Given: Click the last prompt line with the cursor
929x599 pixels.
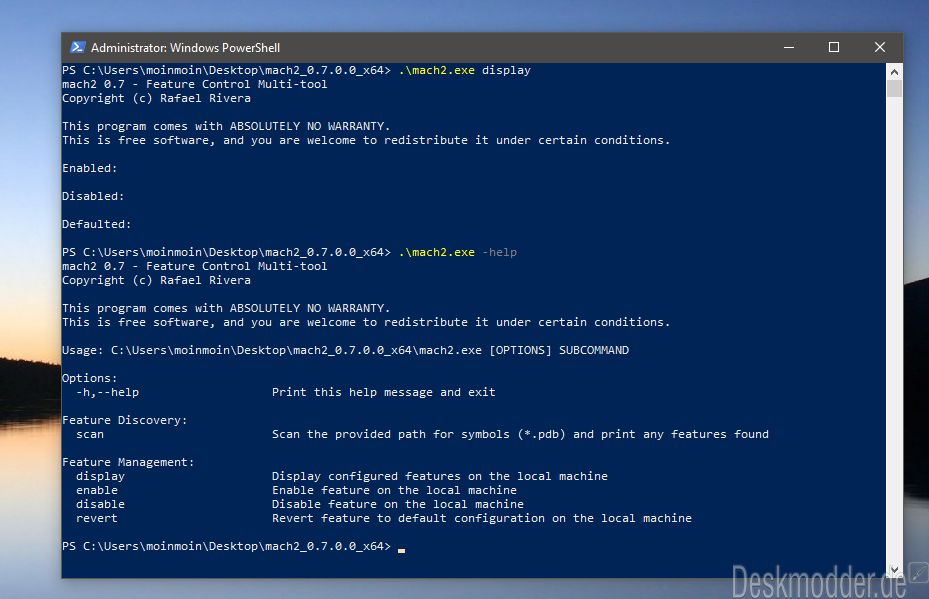Looking at the screenshot, I should click(233, 546).
